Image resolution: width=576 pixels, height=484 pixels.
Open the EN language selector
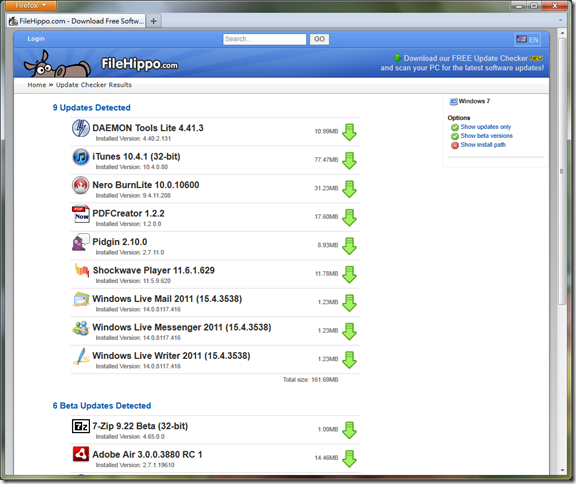click(x=528, y=40)
